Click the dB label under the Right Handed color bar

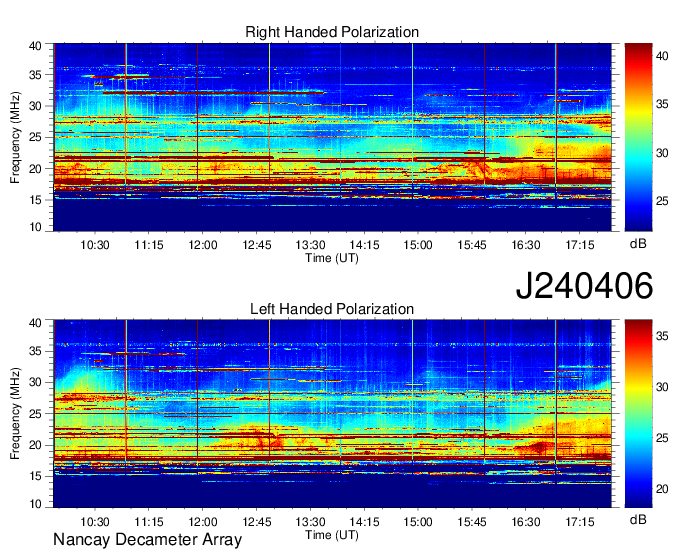pos(638,244)
